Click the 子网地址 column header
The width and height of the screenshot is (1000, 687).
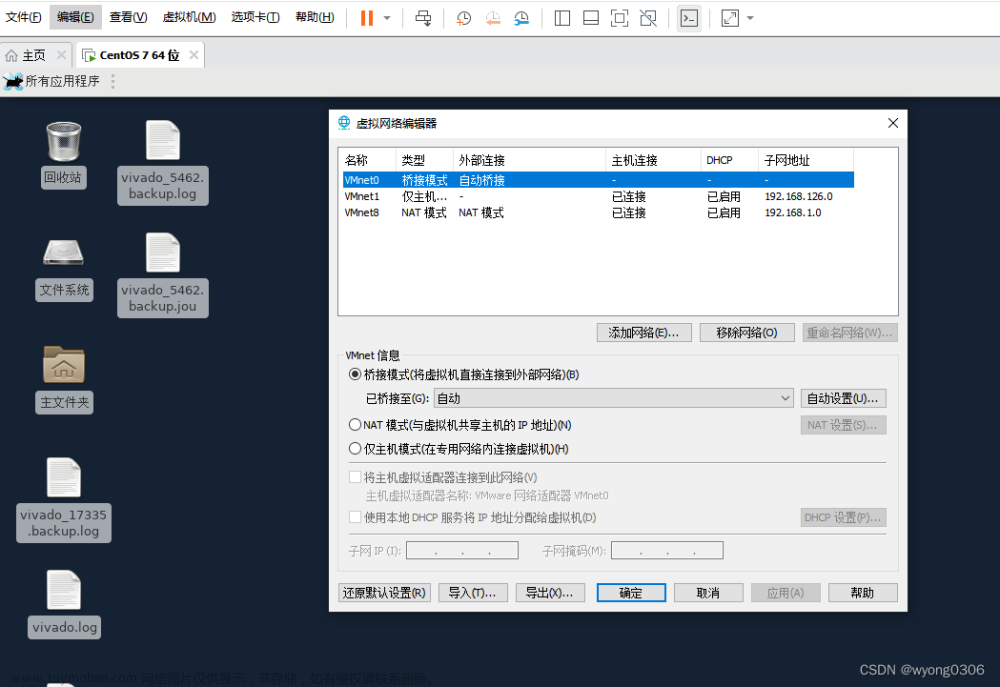pyautogui.click(x=805, y=160)
